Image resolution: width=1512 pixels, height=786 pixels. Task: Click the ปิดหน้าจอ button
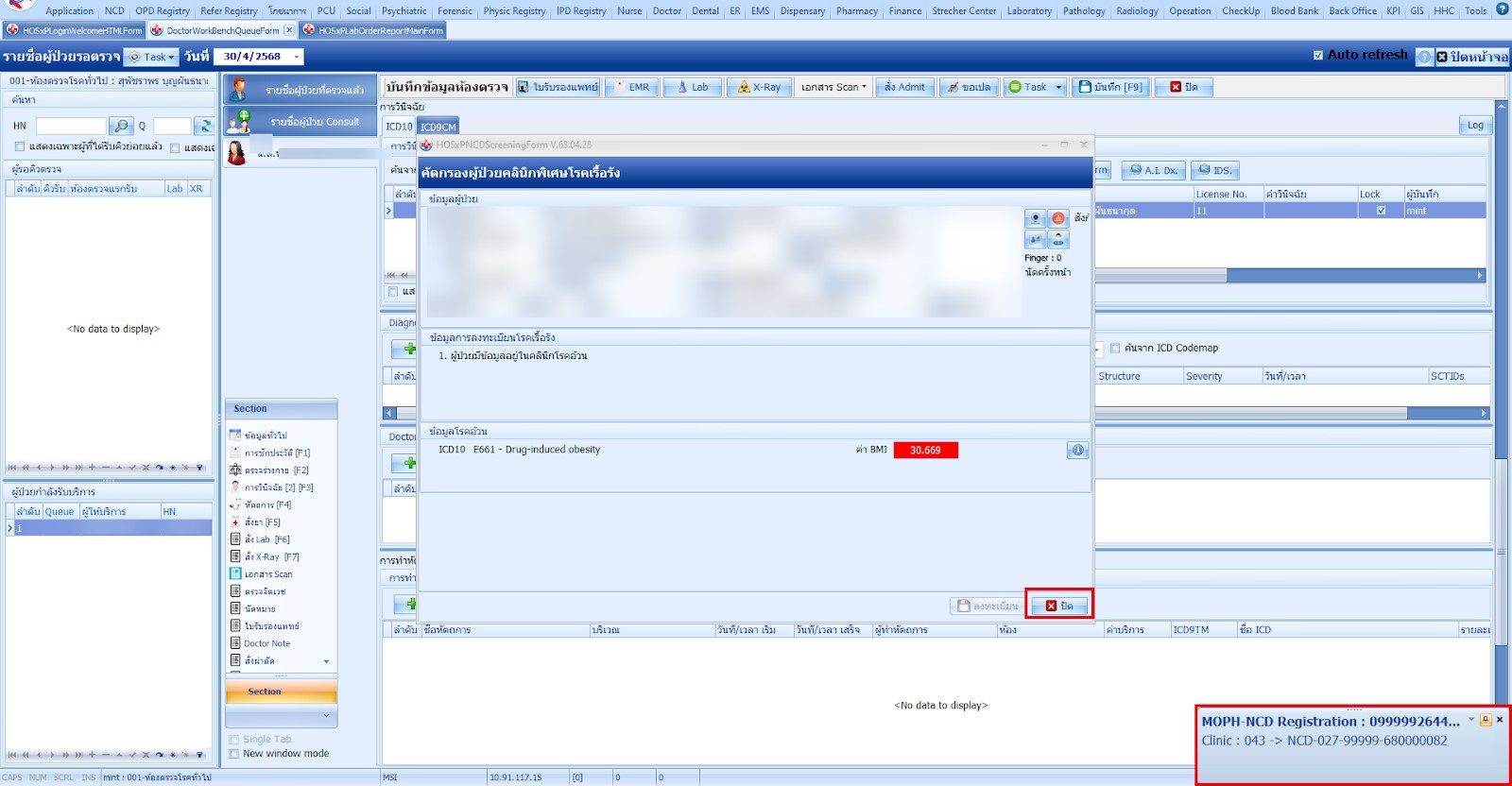(1471, 57)
